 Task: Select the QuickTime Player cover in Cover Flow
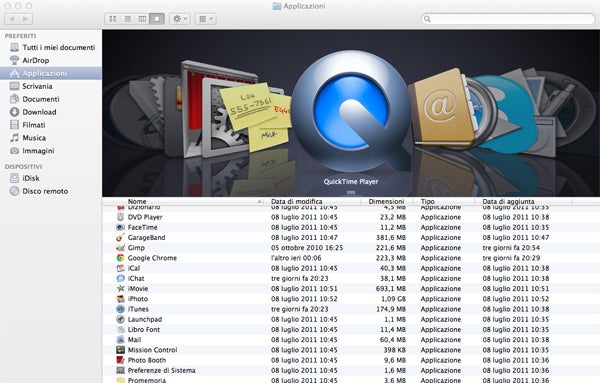click(x=351, y=111)
